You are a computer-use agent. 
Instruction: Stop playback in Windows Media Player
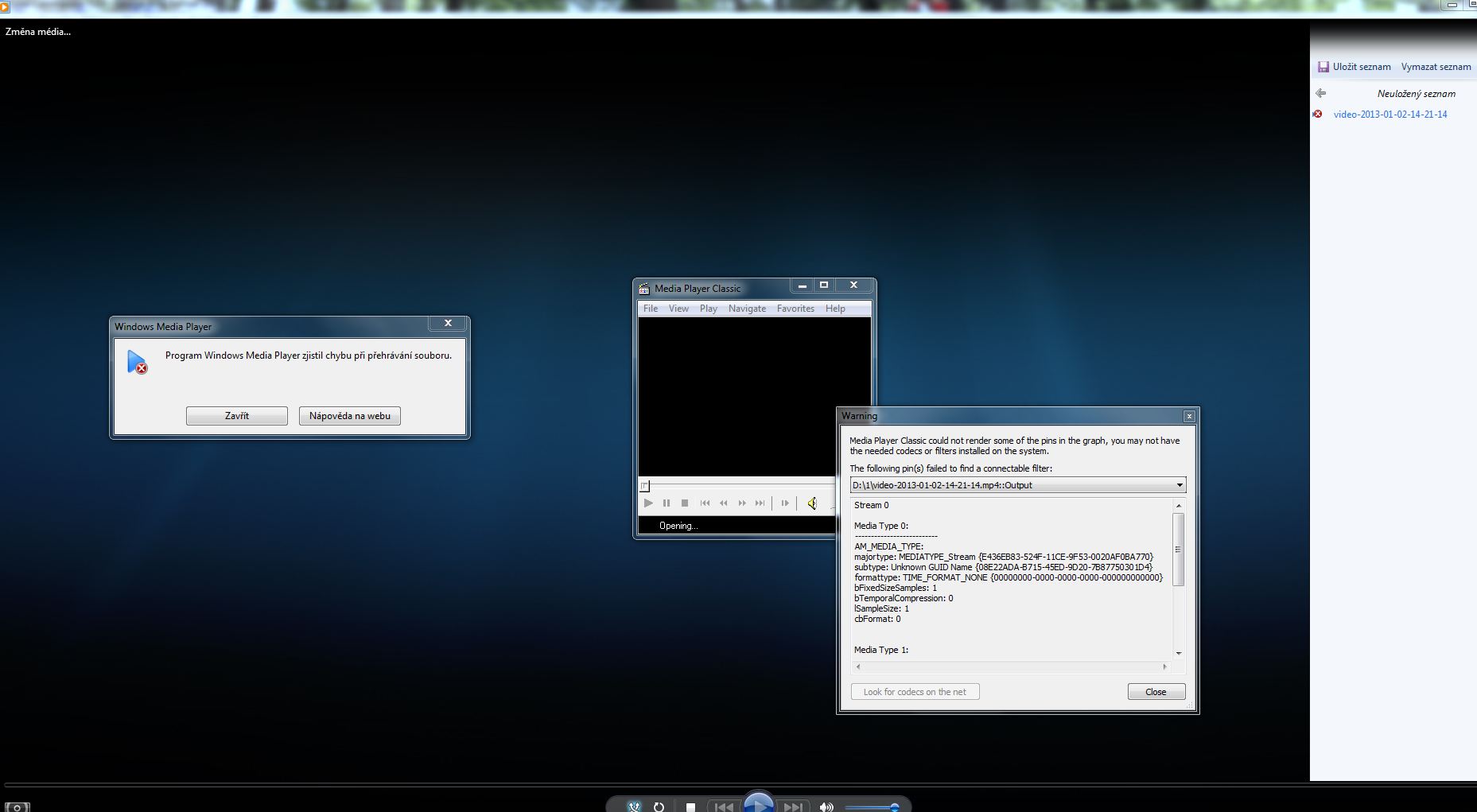tap(690, 807)
